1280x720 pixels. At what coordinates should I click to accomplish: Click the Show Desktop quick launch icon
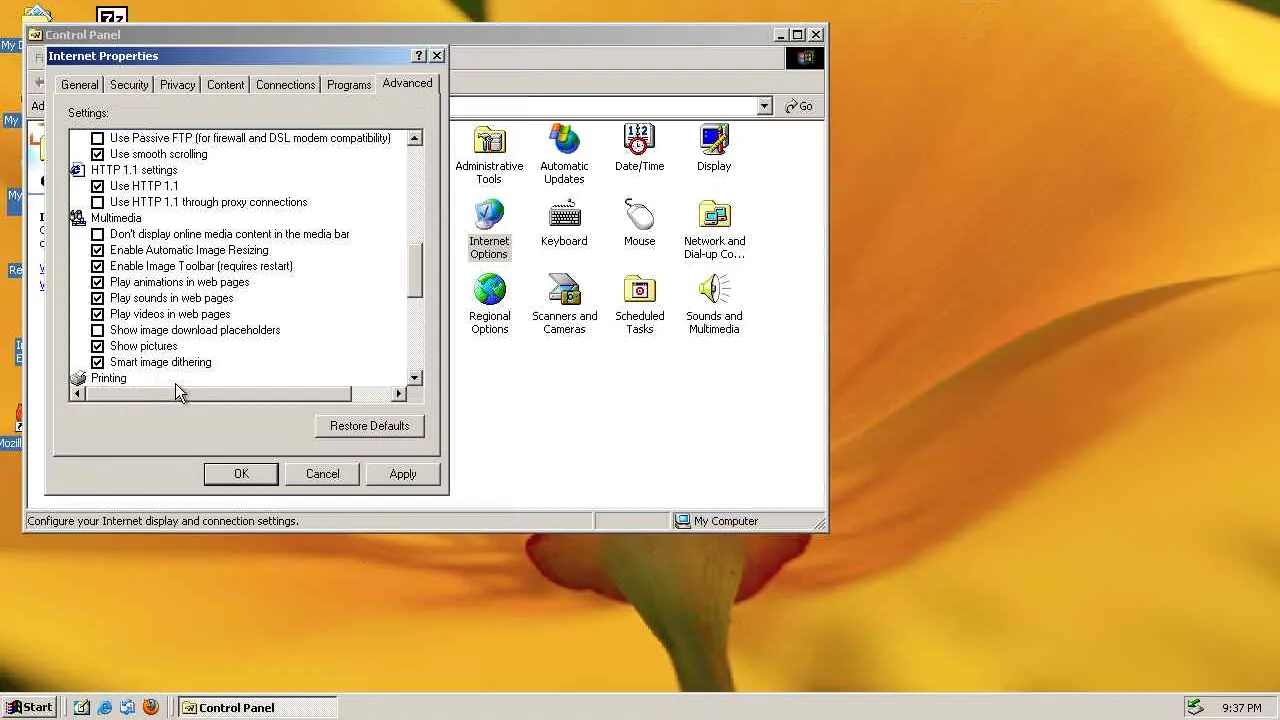coord(82,707)
